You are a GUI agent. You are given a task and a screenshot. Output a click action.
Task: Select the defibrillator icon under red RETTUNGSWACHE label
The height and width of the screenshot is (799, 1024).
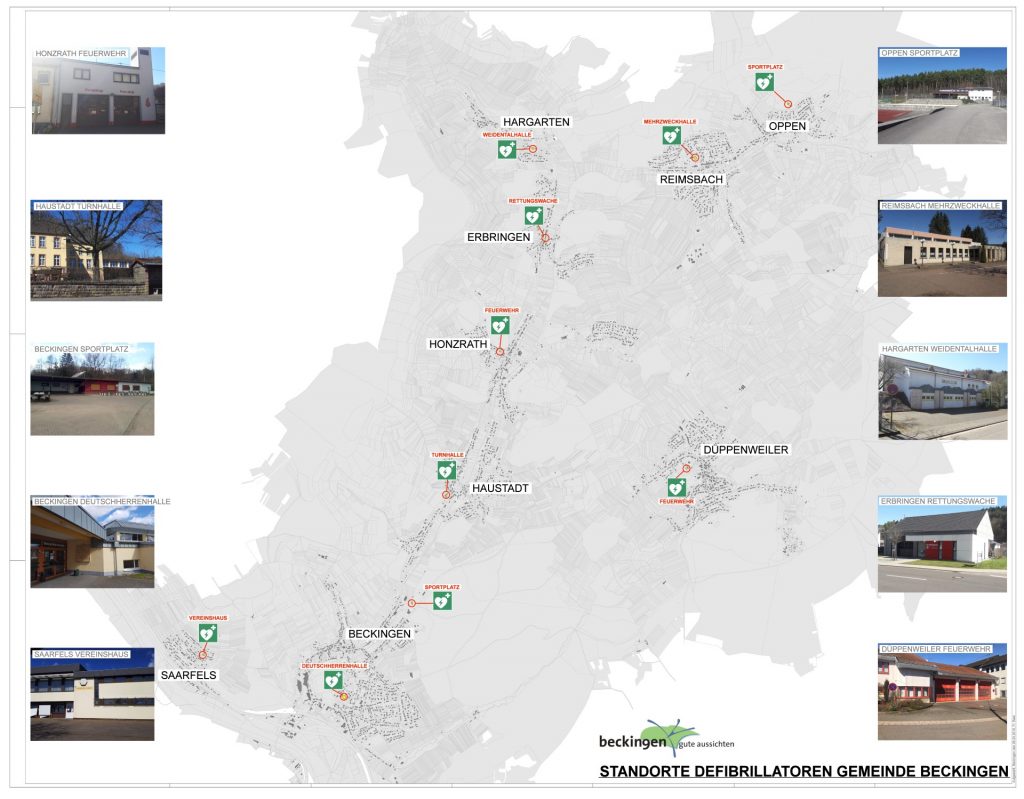point(534,216)
